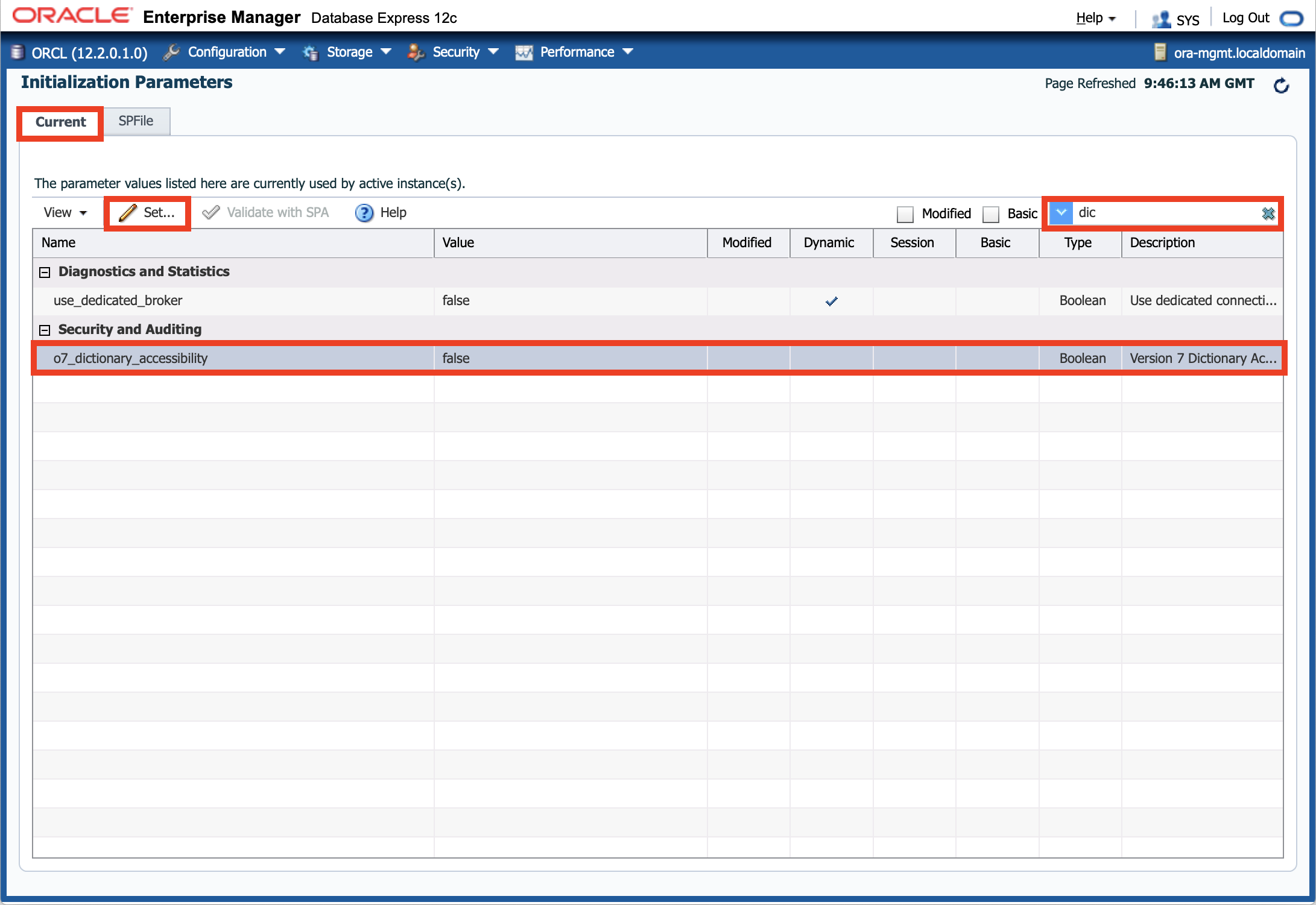Sort by the Name column header

coord(233,243)
